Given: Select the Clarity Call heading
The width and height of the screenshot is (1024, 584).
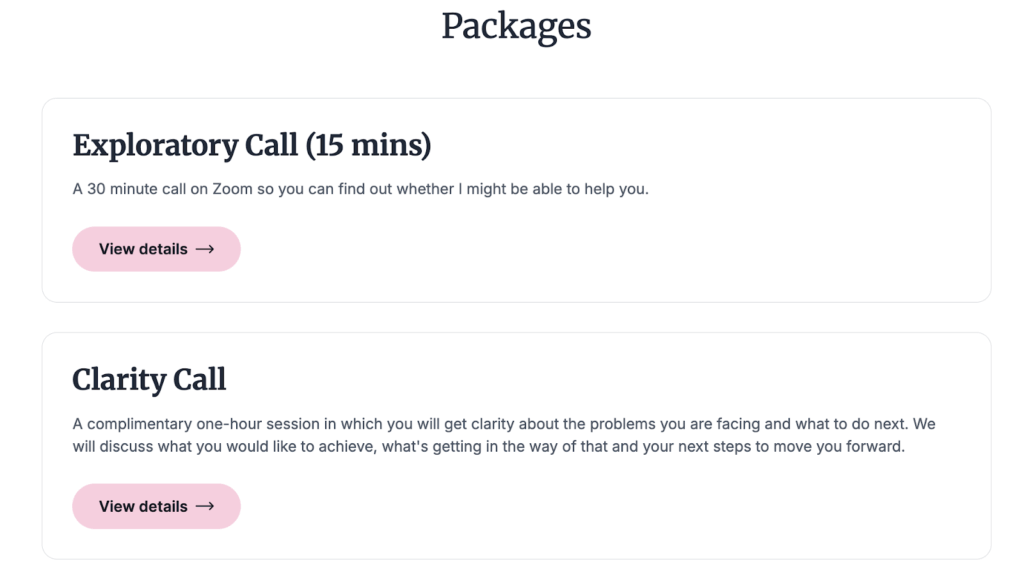Looking at the screenshot, I should tap(148, 381).
